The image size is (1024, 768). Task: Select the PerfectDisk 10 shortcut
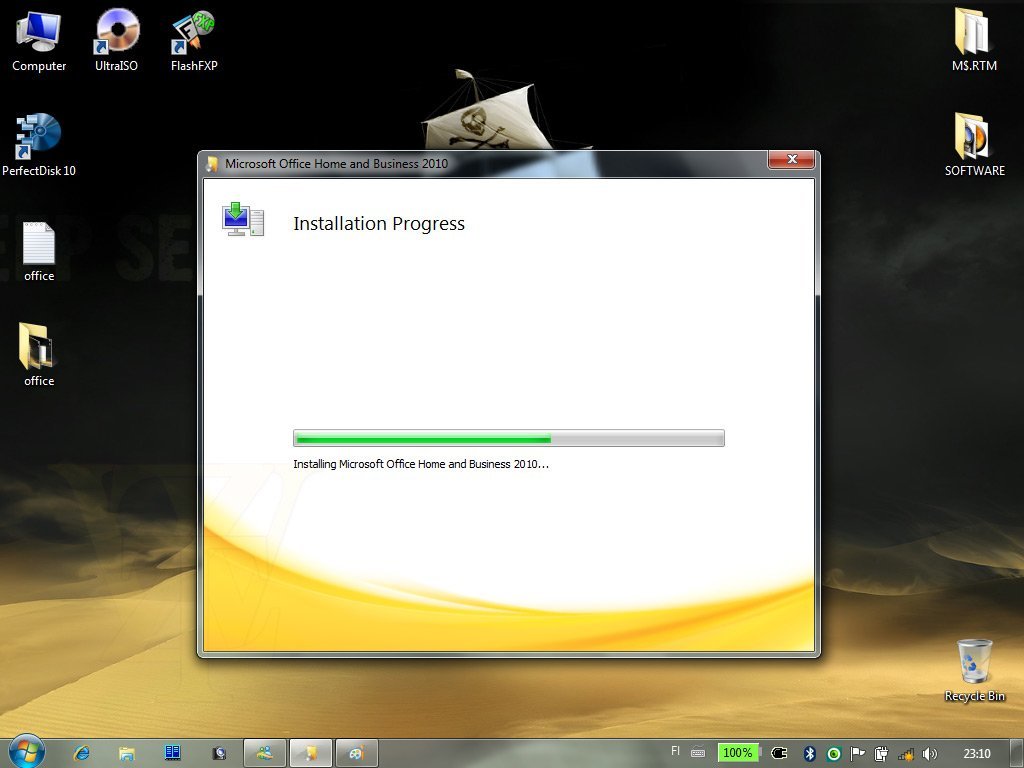coord(39,145)
